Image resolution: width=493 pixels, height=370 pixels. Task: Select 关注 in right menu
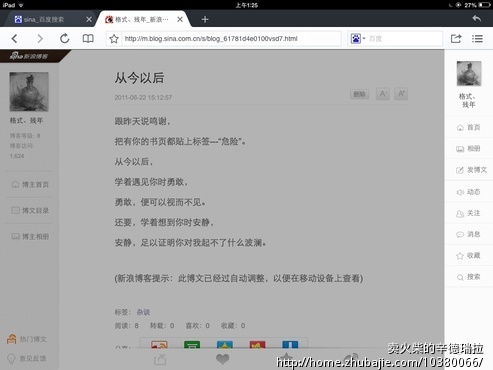click(x=469, y=213)
